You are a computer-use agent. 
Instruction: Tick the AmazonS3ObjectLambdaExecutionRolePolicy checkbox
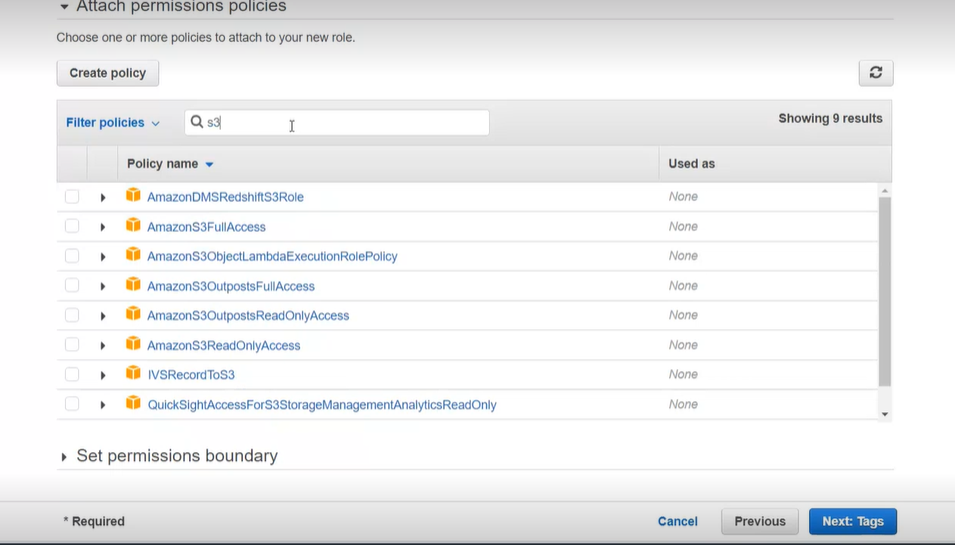coord(72,256)
